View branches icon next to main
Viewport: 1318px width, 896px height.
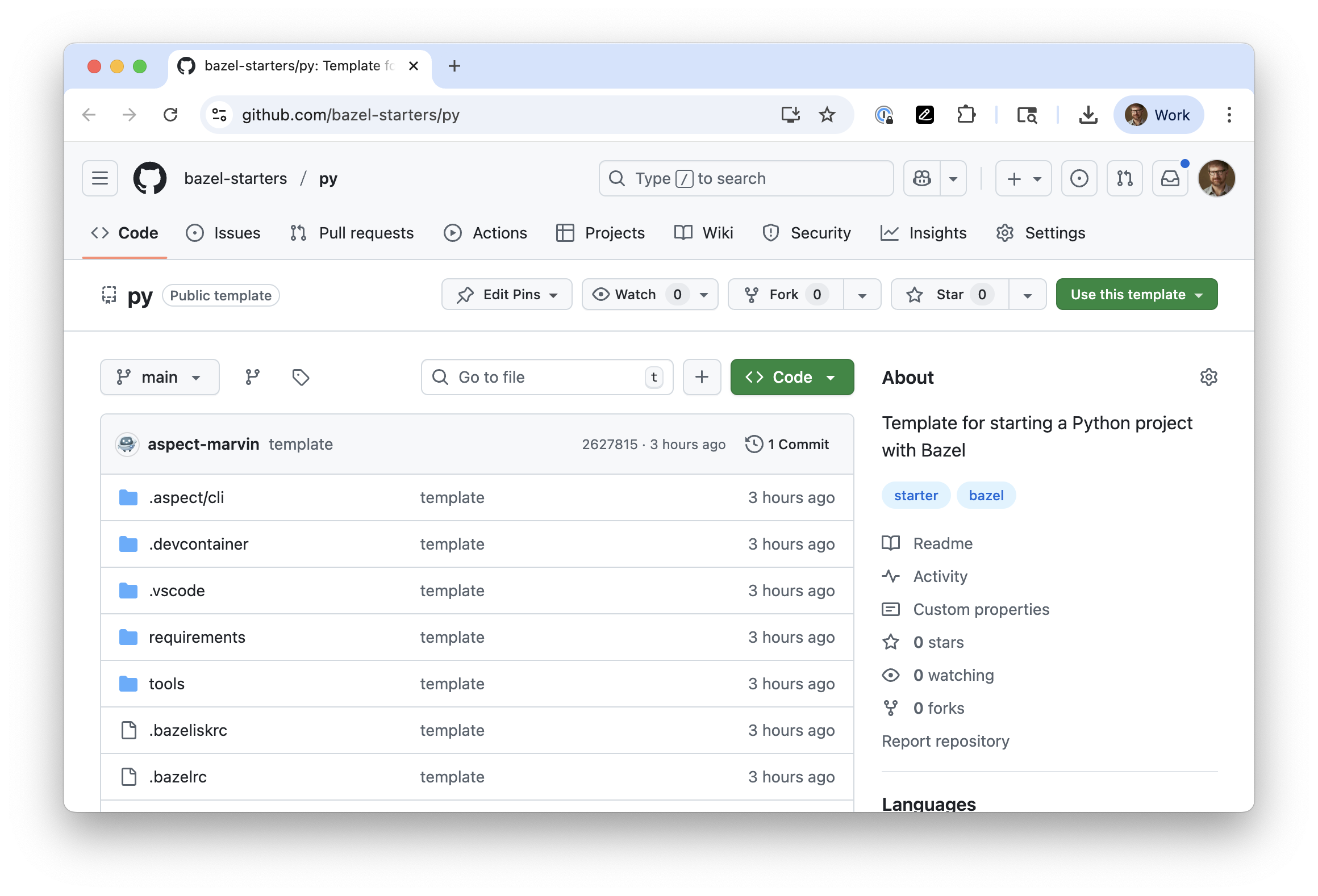[x=253, y=377]
